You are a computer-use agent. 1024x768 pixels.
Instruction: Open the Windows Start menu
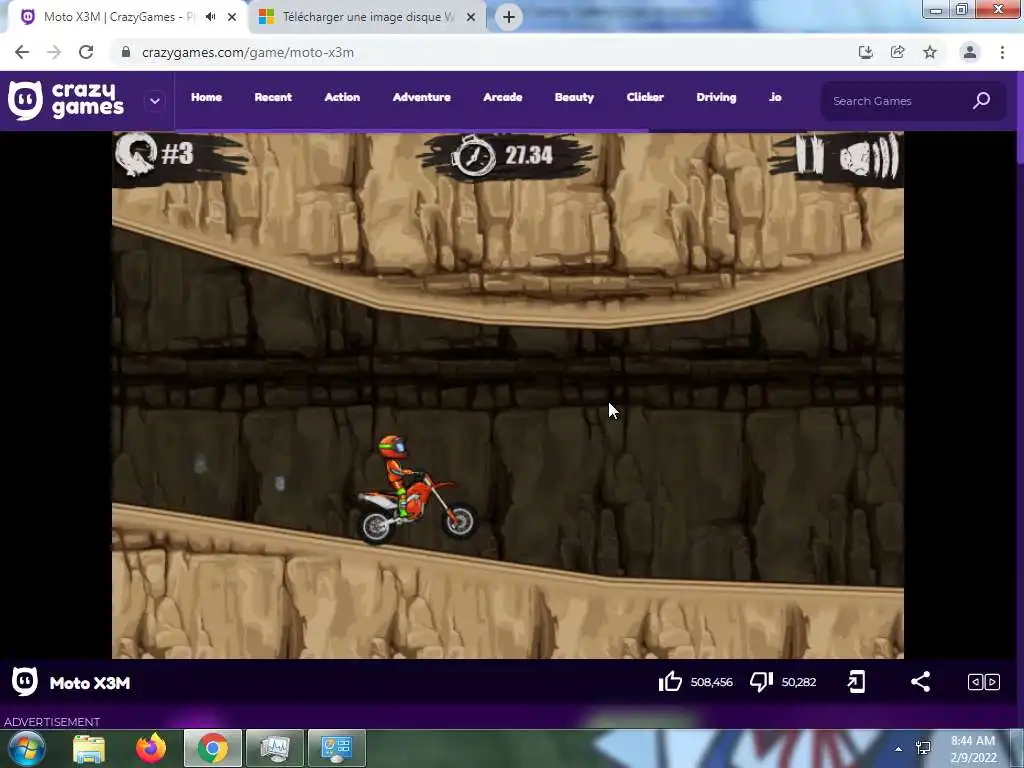26,748
